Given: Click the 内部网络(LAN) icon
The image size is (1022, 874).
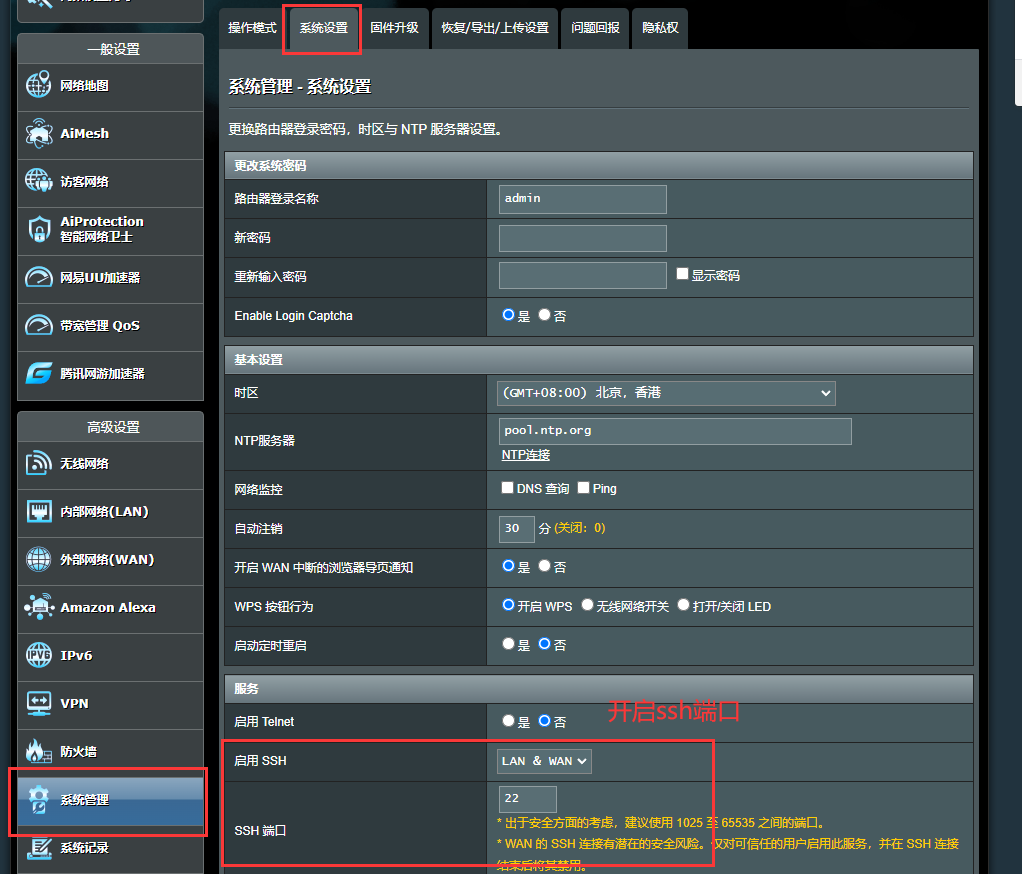Looking at the screenshot, I should click(x=38, y=512).
